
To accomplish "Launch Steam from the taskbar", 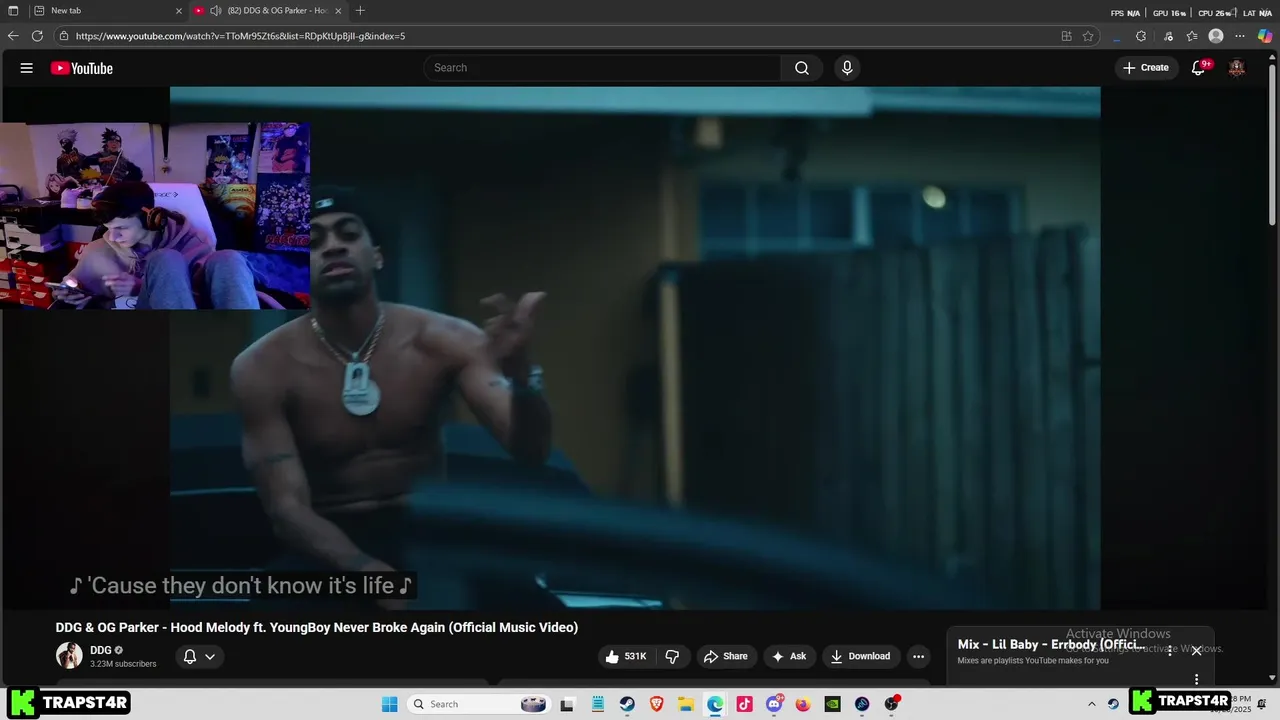I will 627,704.
